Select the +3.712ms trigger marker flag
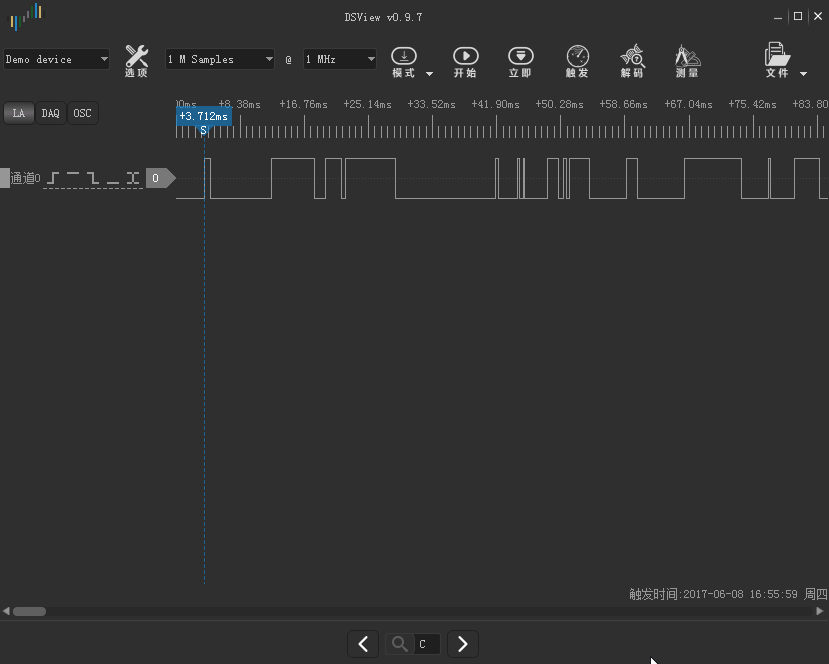 (x=203, y=117)
